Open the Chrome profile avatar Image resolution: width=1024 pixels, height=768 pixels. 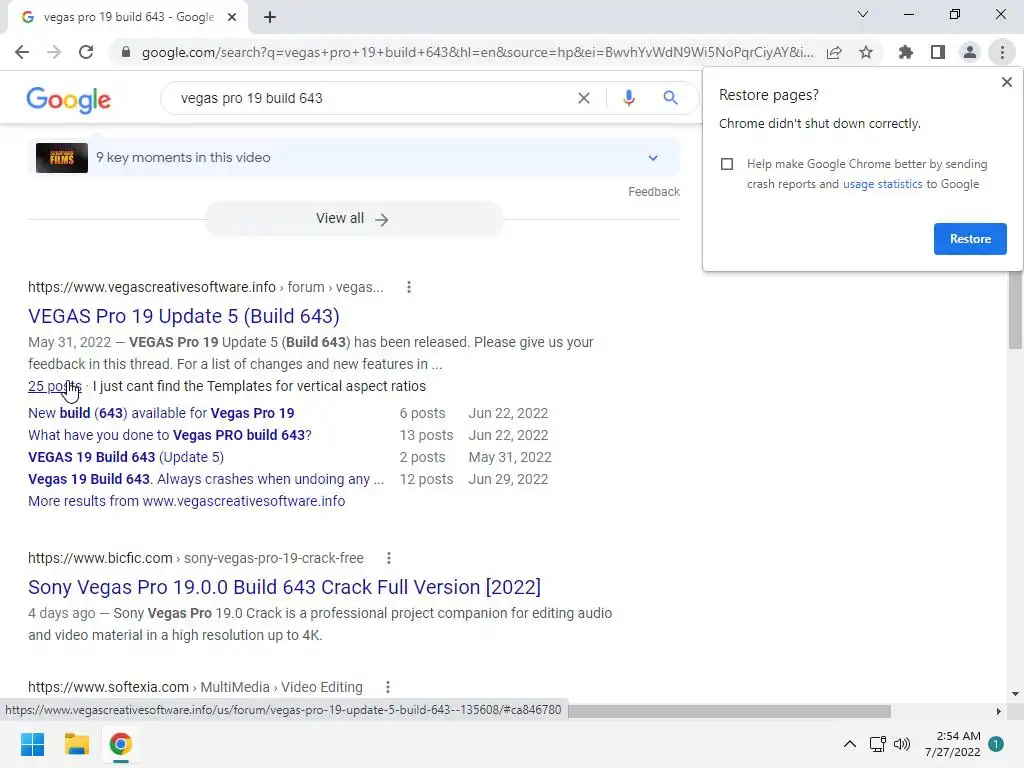(970, 52)
